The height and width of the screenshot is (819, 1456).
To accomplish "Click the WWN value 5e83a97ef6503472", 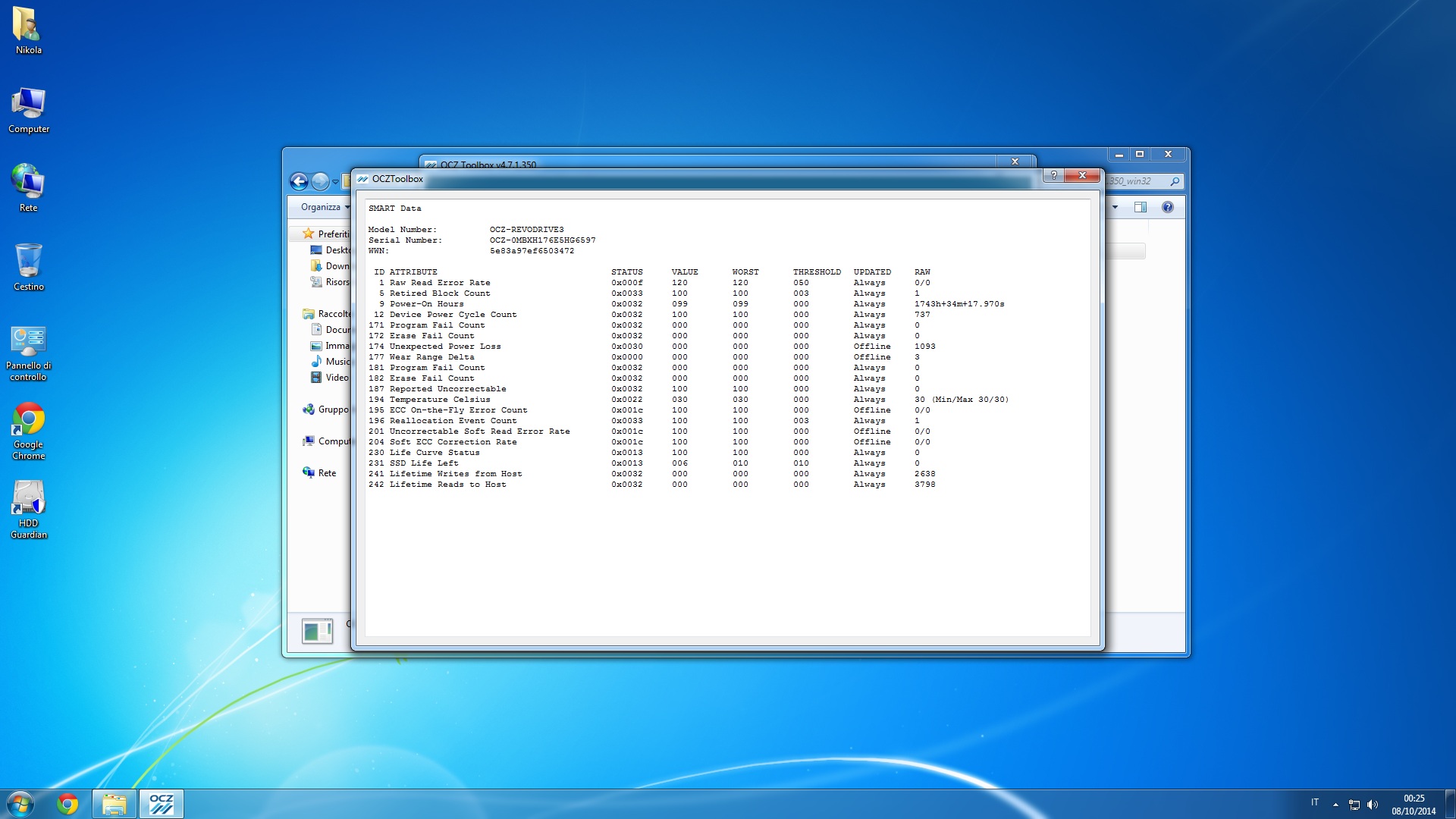I will [532, 251].
